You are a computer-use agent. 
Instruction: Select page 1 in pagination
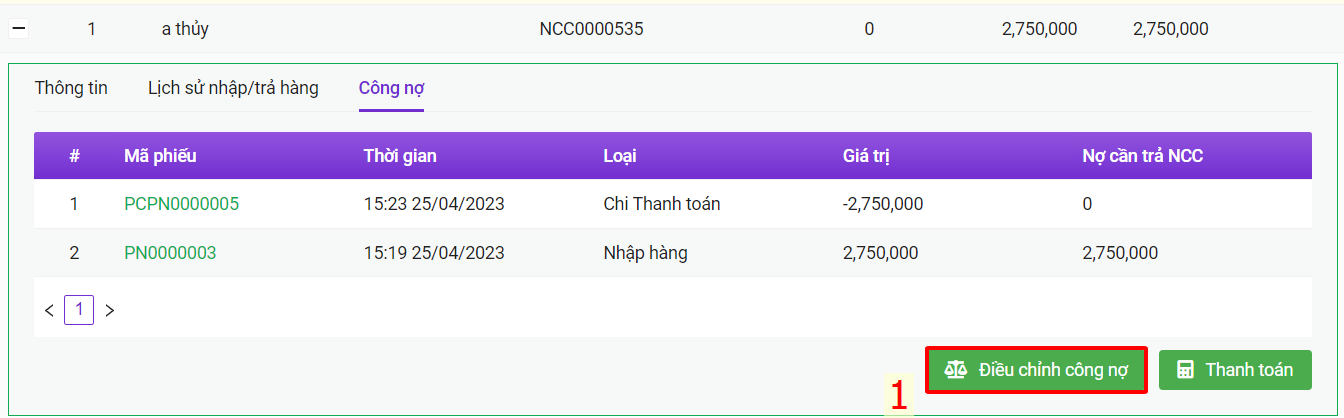(79, 310)
